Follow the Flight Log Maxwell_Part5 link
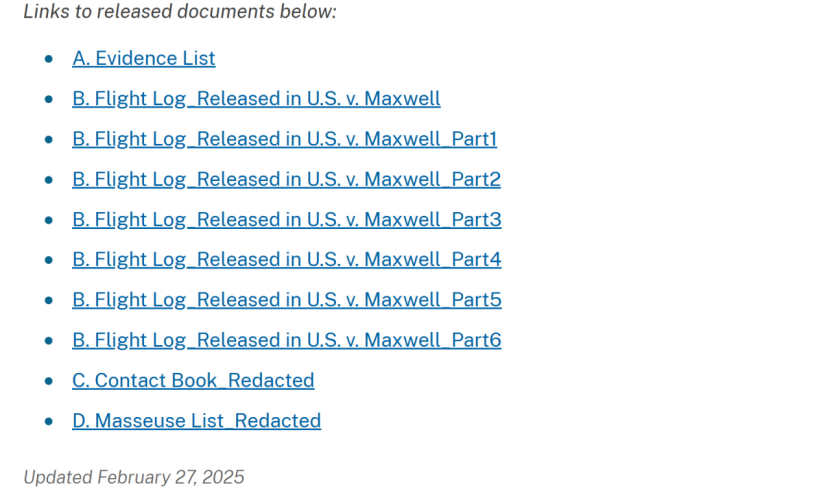This screenshot has height=489, width=830. click(287, 300)
